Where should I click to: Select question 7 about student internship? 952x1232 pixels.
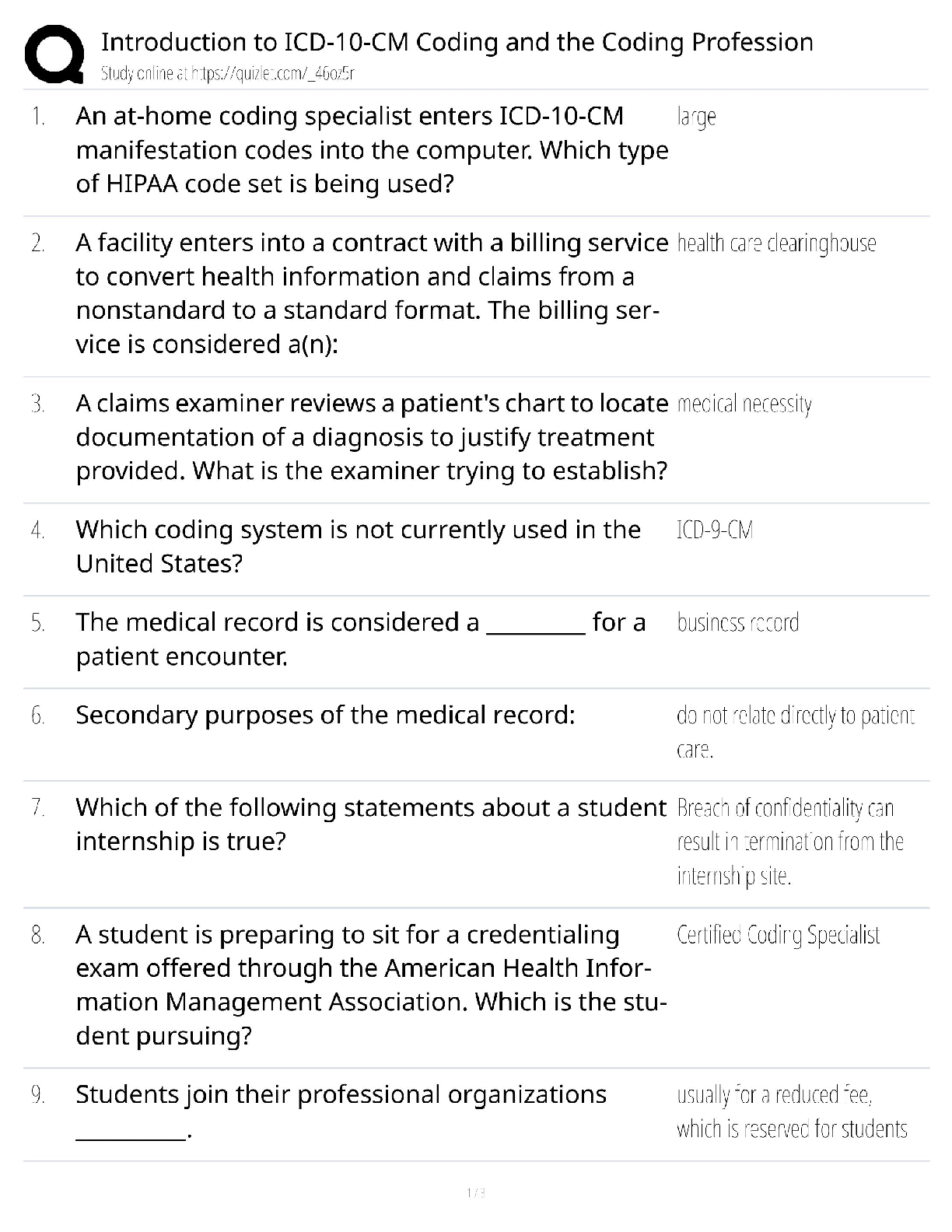(x=371, y=824)
